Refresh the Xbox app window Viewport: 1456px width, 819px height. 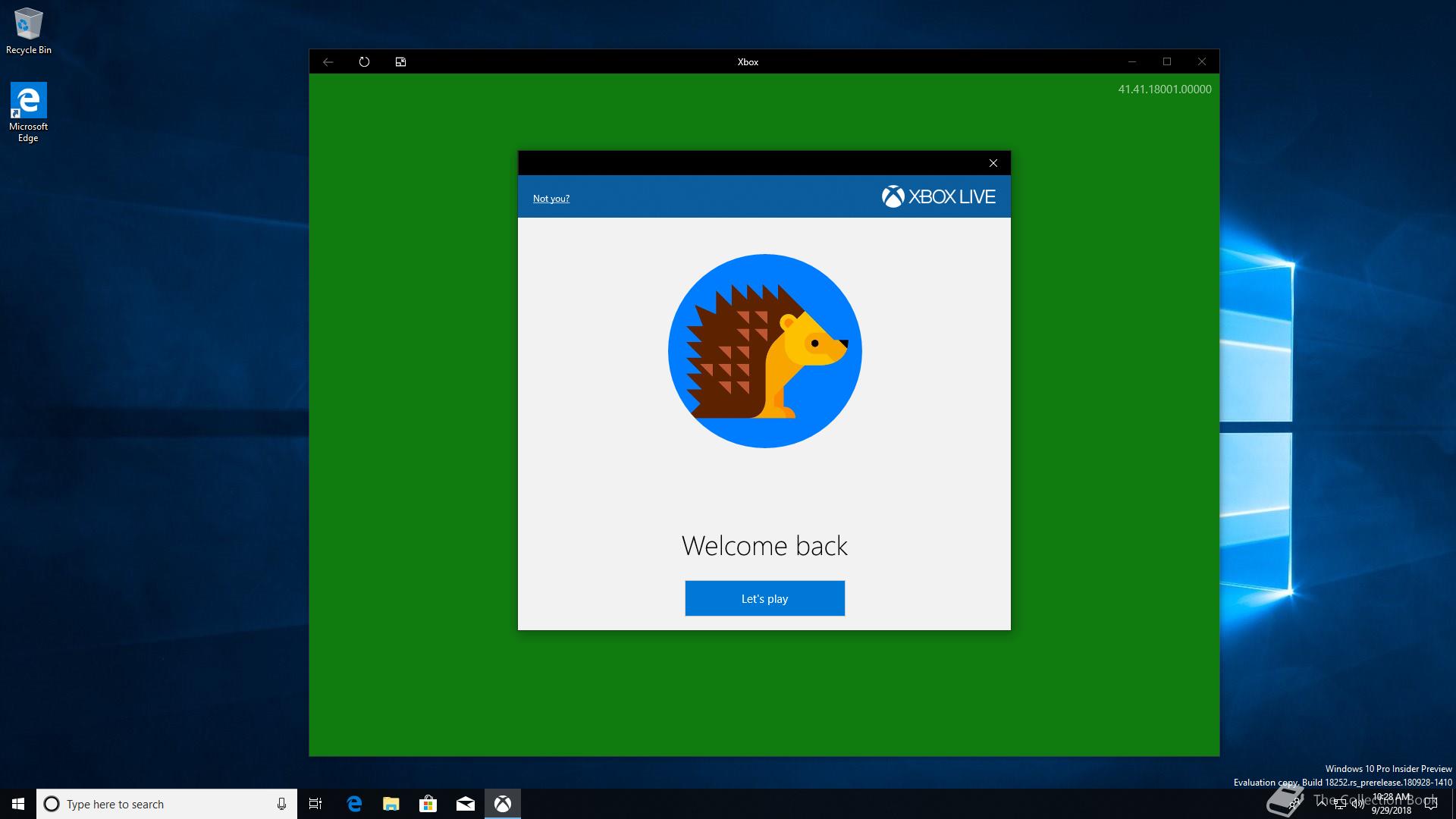(364, 62)
